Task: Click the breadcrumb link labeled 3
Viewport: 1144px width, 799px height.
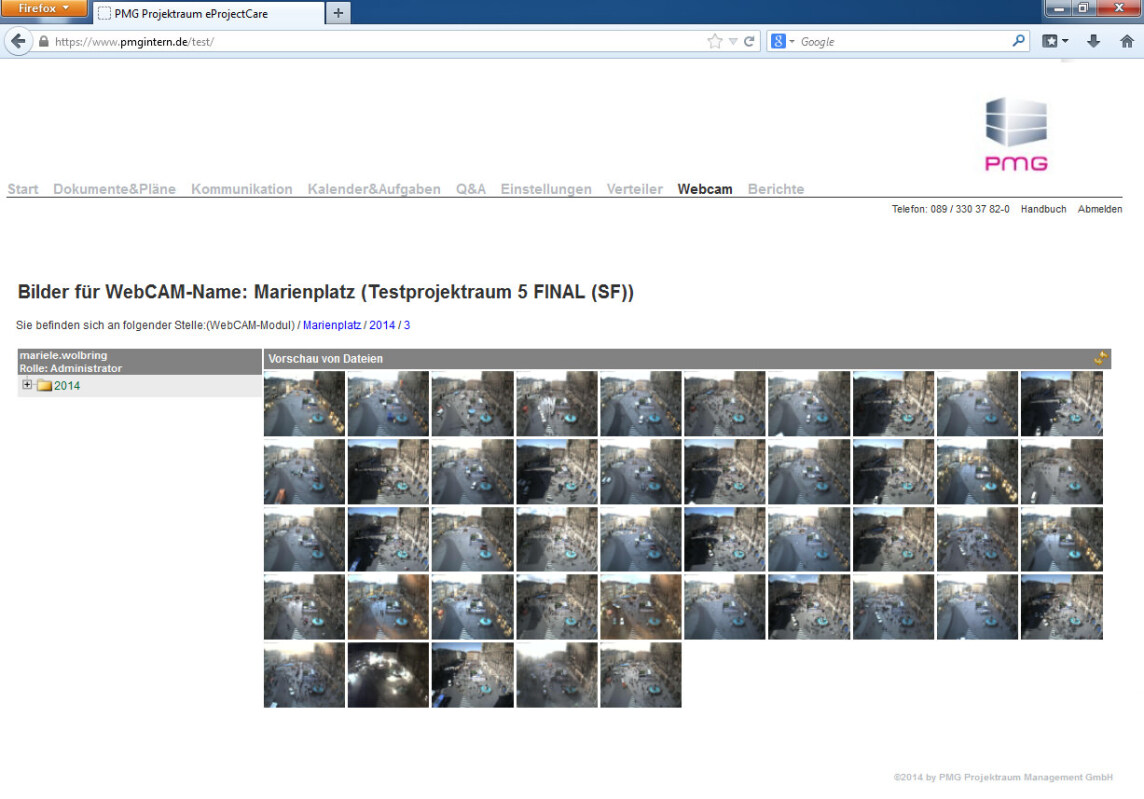Action: pyautogui.click(x=407, y=325)
